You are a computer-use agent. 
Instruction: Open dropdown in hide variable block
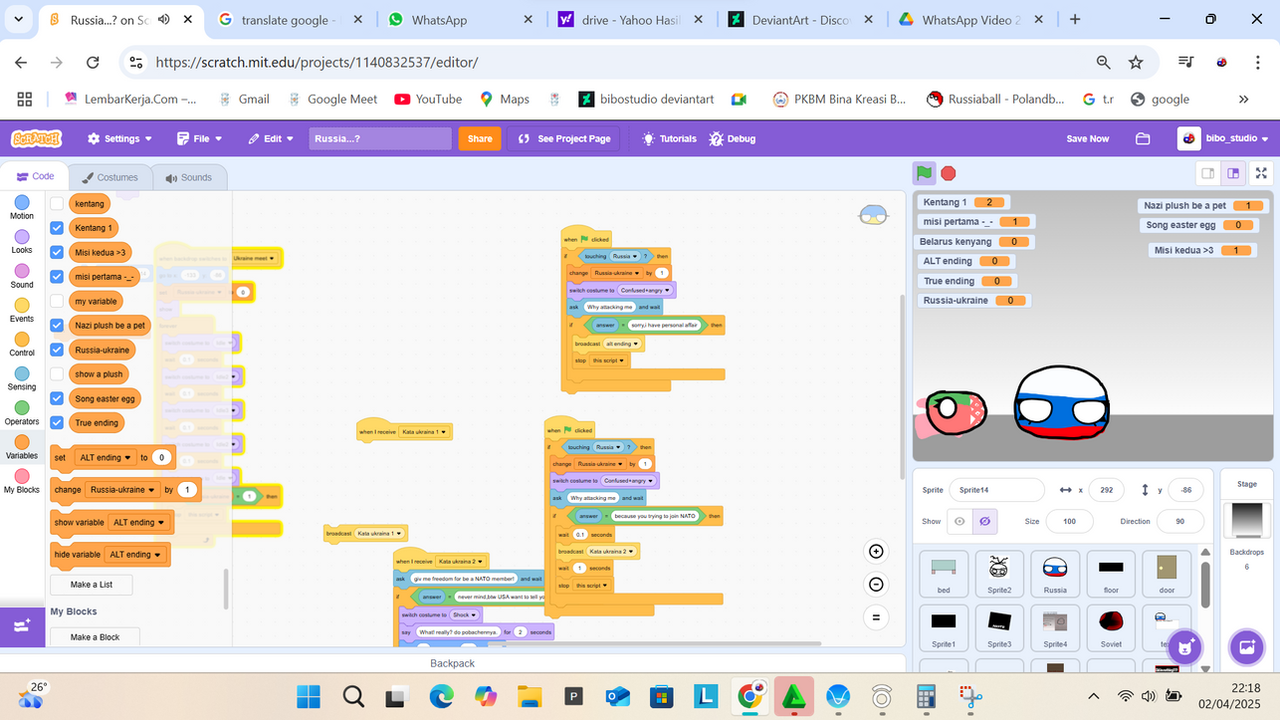click(x=135, y=554)
